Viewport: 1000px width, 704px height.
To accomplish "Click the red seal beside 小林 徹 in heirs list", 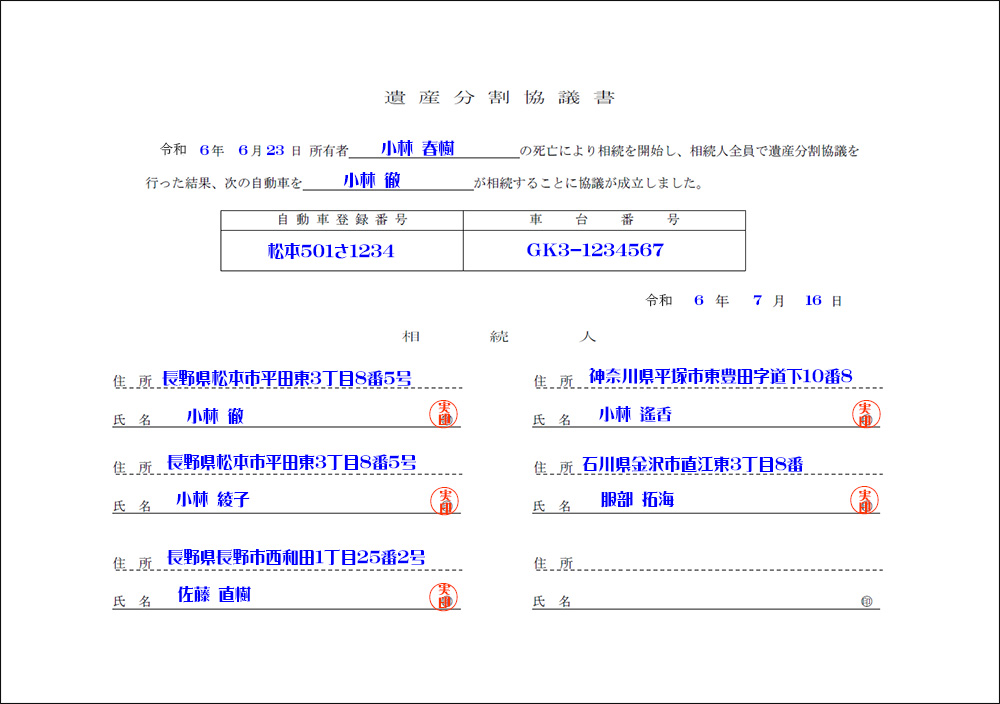I will (443, 413).
